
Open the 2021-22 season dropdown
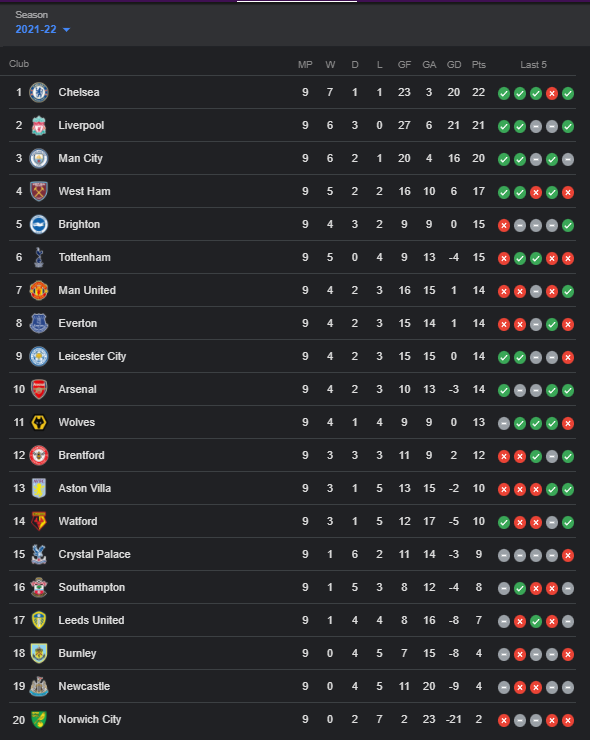pyautogui.click(x=42, y=29)
